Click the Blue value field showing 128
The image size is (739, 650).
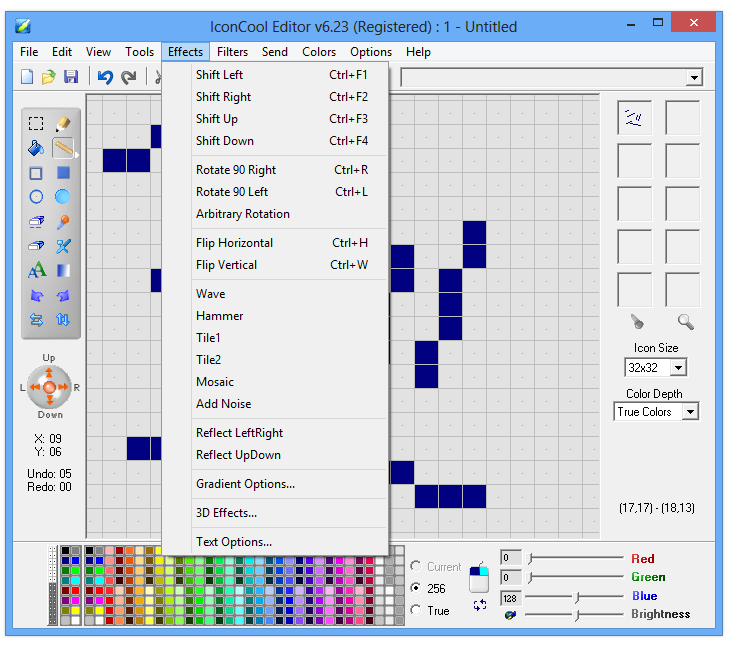pos(511,598)
